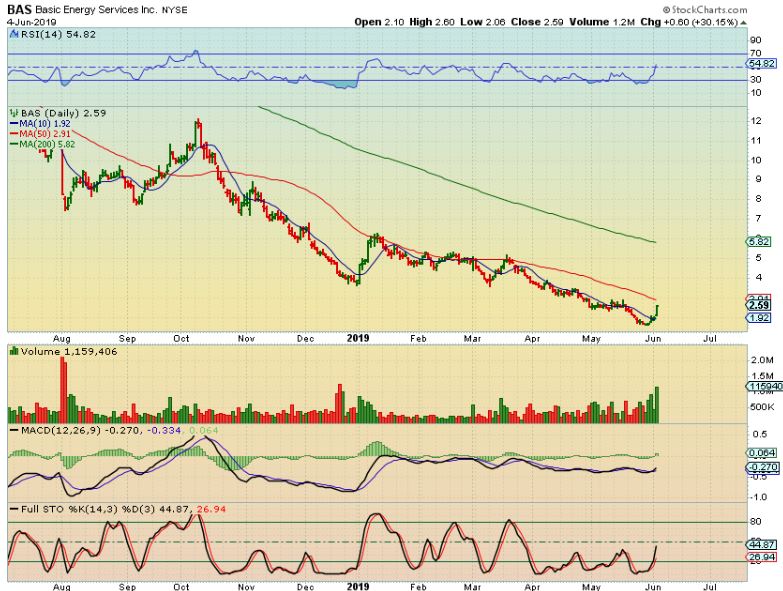The height and width of the screenshot is (591, 783).
Task: Select the blue MA(10) legend marker
Action: tap(13, 123)
